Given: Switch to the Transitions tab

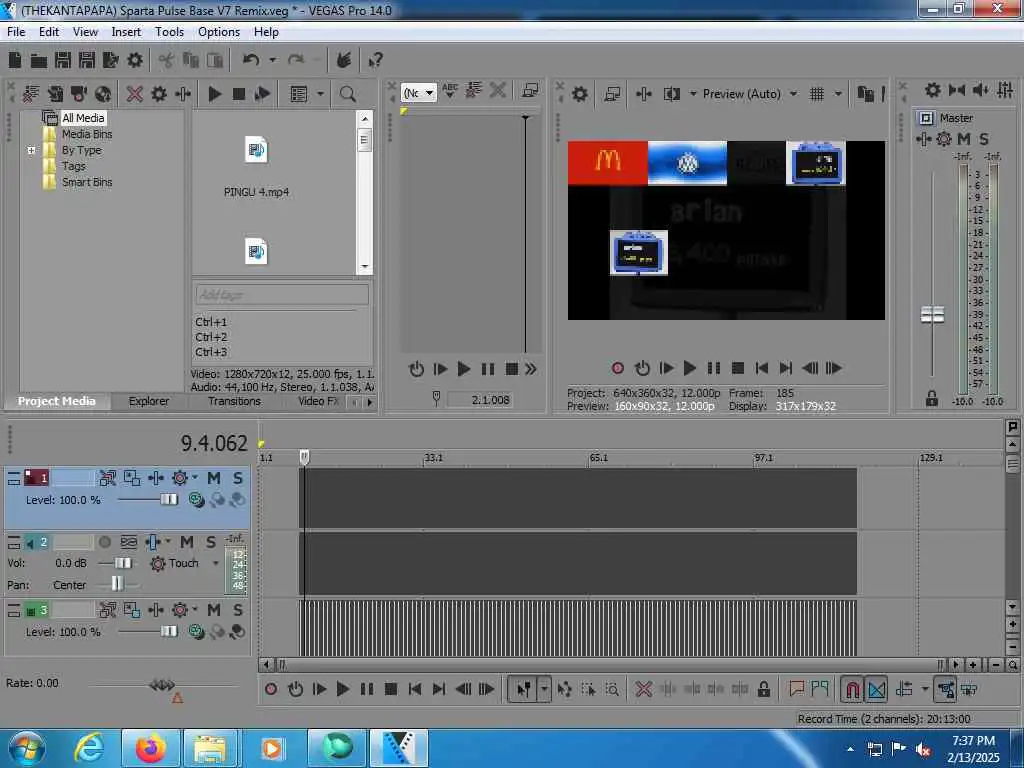Looking at the screenshot, I should pyautogui.click(x=234, y=401).
